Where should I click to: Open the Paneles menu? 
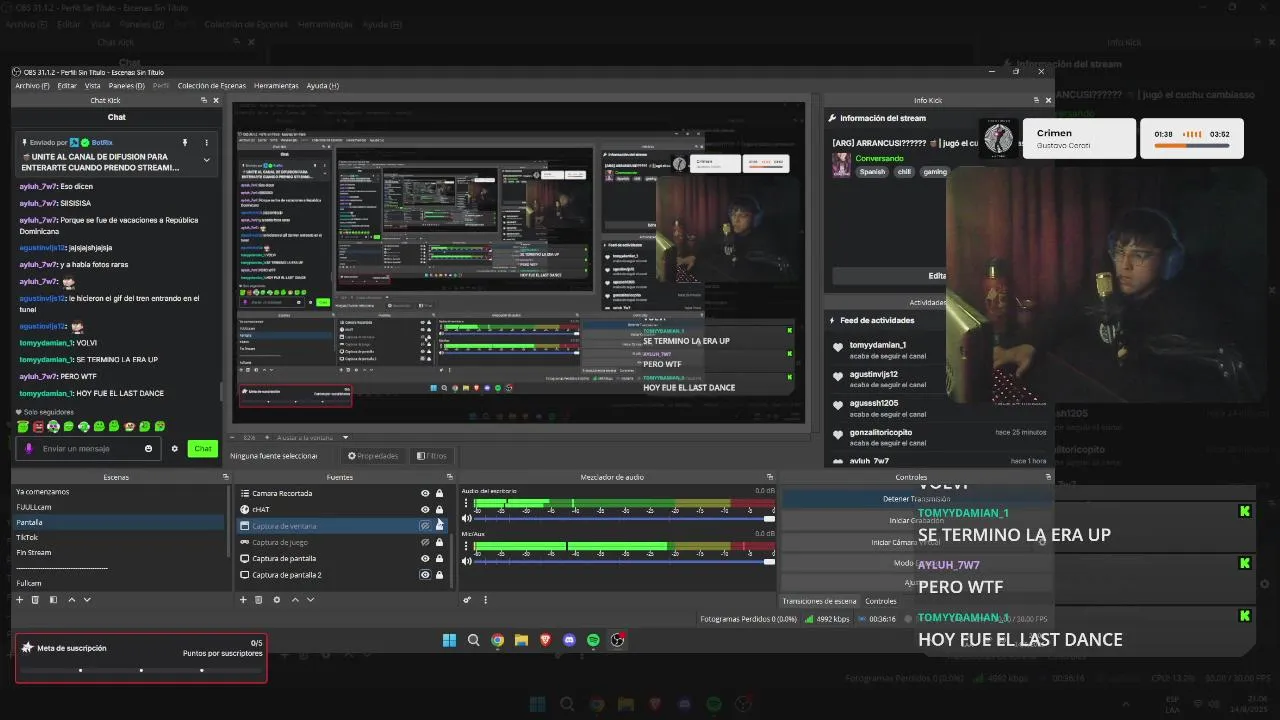click(126, 85)
